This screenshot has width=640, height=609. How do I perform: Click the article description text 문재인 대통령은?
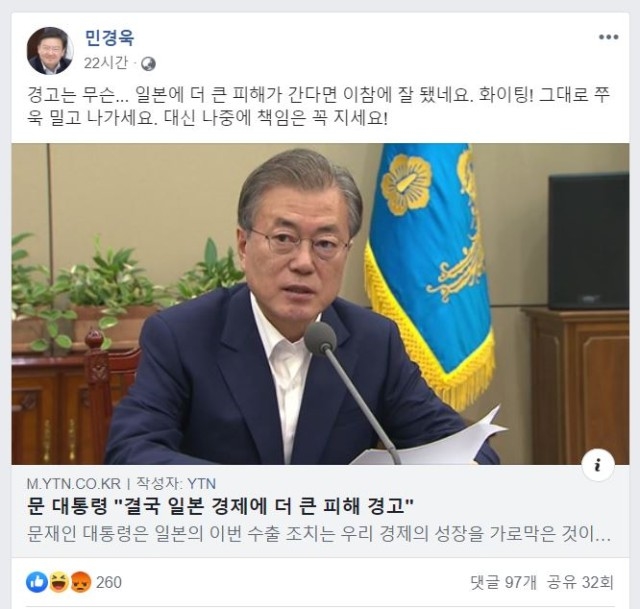(x=319, y=534)
